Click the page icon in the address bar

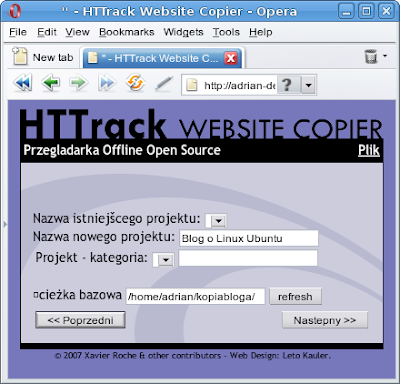coord(192,85)
